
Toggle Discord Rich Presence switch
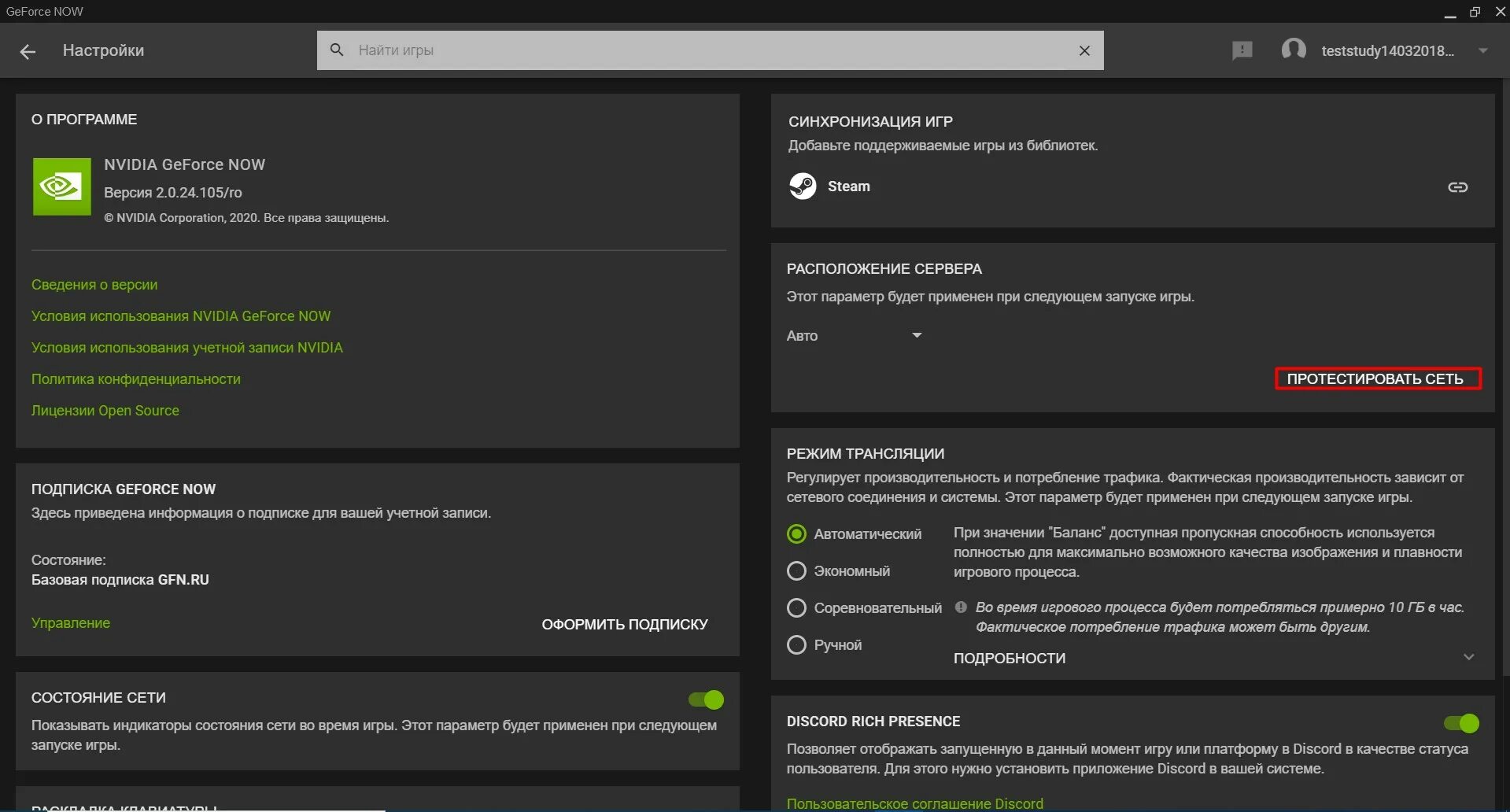[x=1461, y=723]
